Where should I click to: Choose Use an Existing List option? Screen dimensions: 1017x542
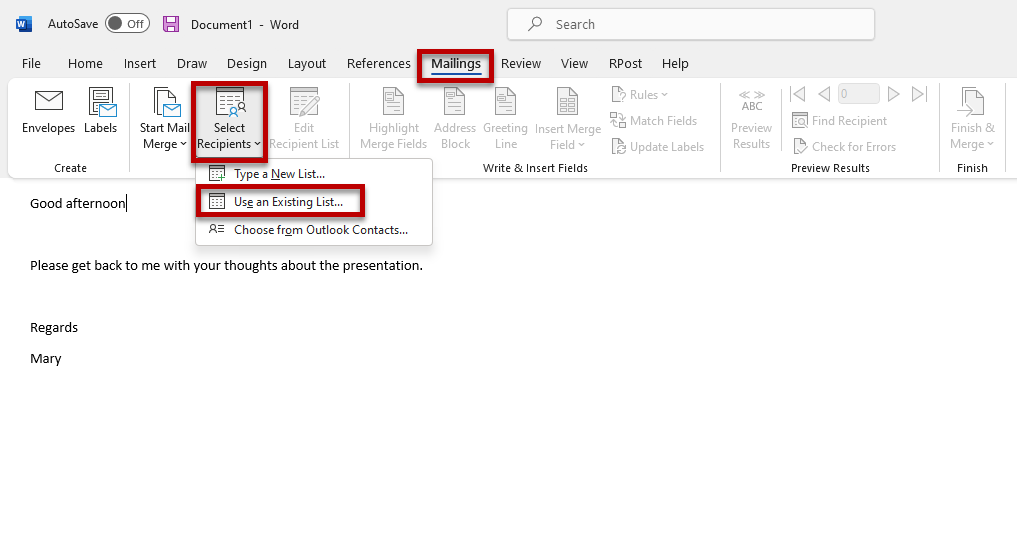[288, 202]
